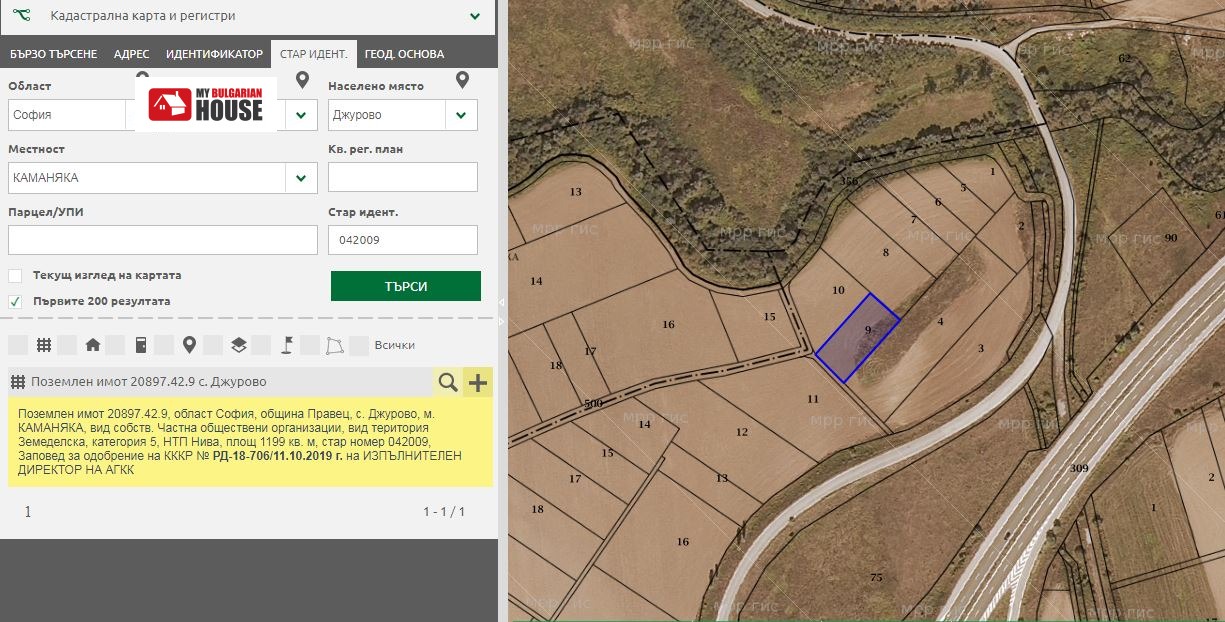Switch to the ИДЕНТИФИКАТОР tab
Image resolution: width=1225 pixels, height=622 pixels.
pos(214,54)
